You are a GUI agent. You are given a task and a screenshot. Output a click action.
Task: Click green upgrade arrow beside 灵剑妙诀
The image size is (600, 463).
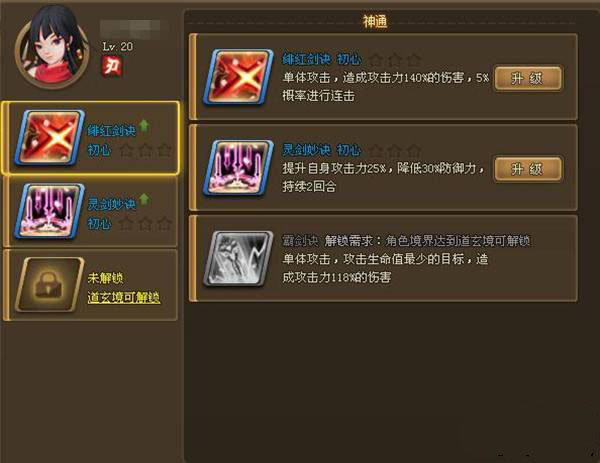[144, 199]
